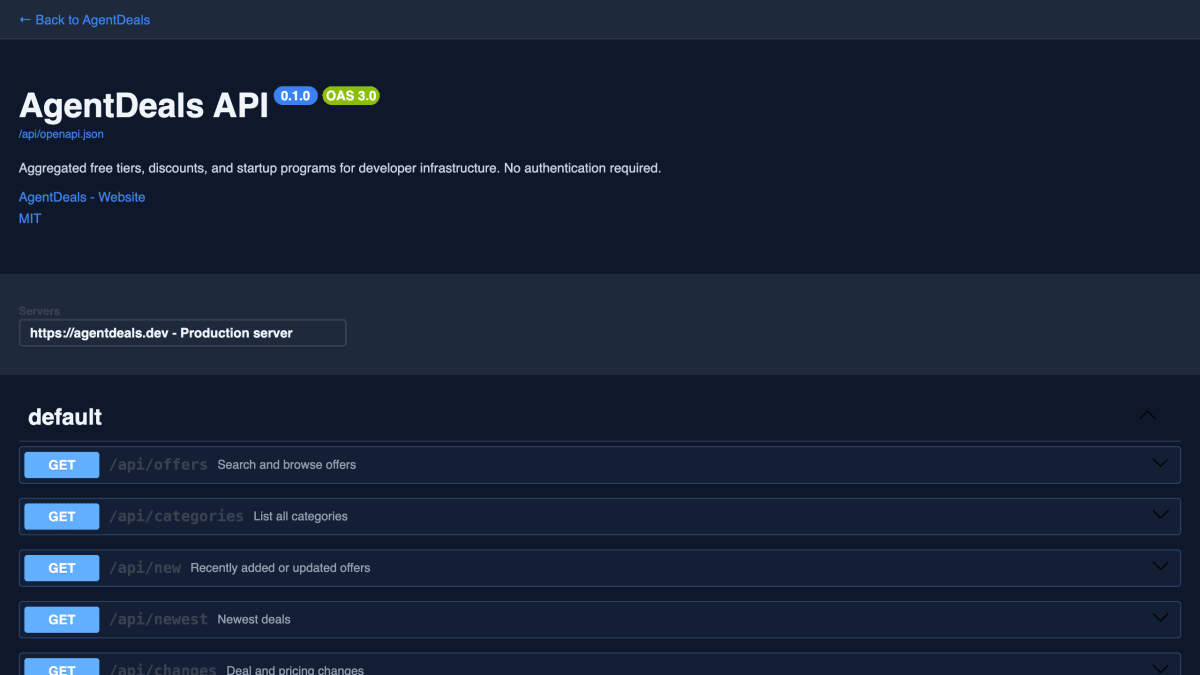The image size is (1200, 675).
Task: Expand the /api/new row chevron
Action: click(x=1160, y=567)
